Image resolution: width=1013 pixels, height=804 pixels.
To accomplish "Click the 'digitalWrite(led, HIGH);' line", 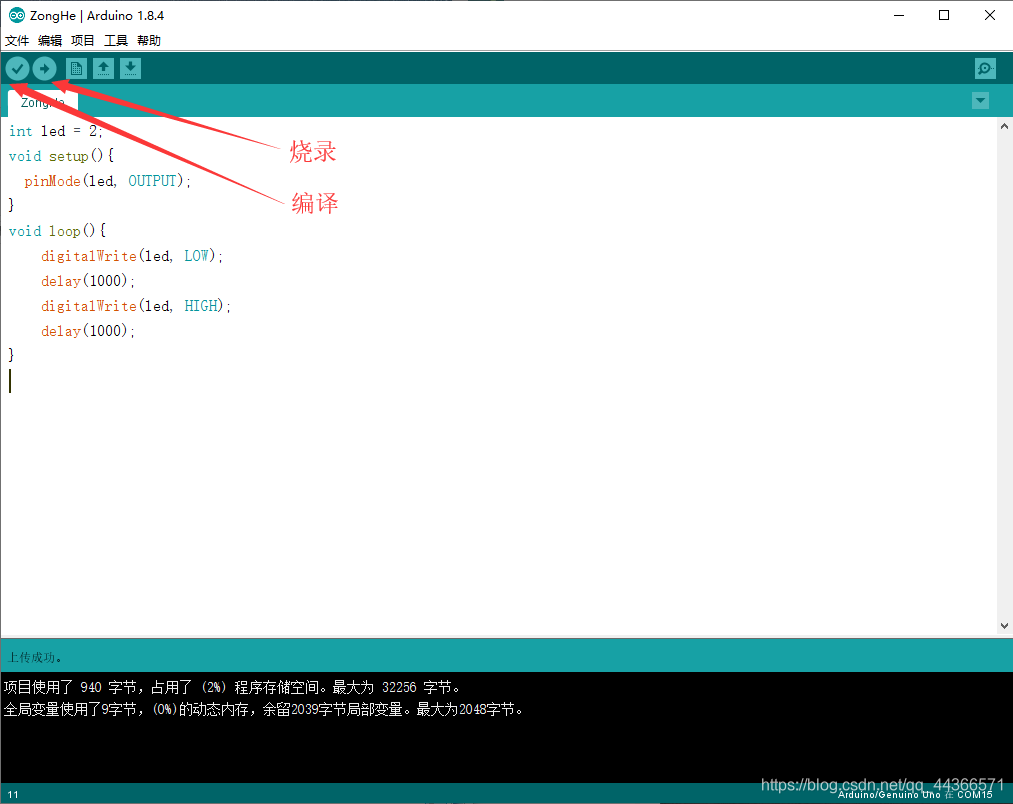I will (x=136, y=306).
